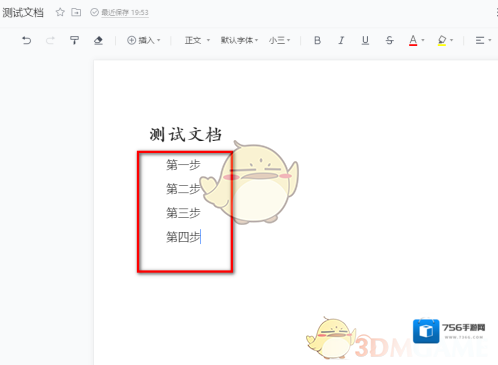Toggle Italic formatting

point(341,40)
